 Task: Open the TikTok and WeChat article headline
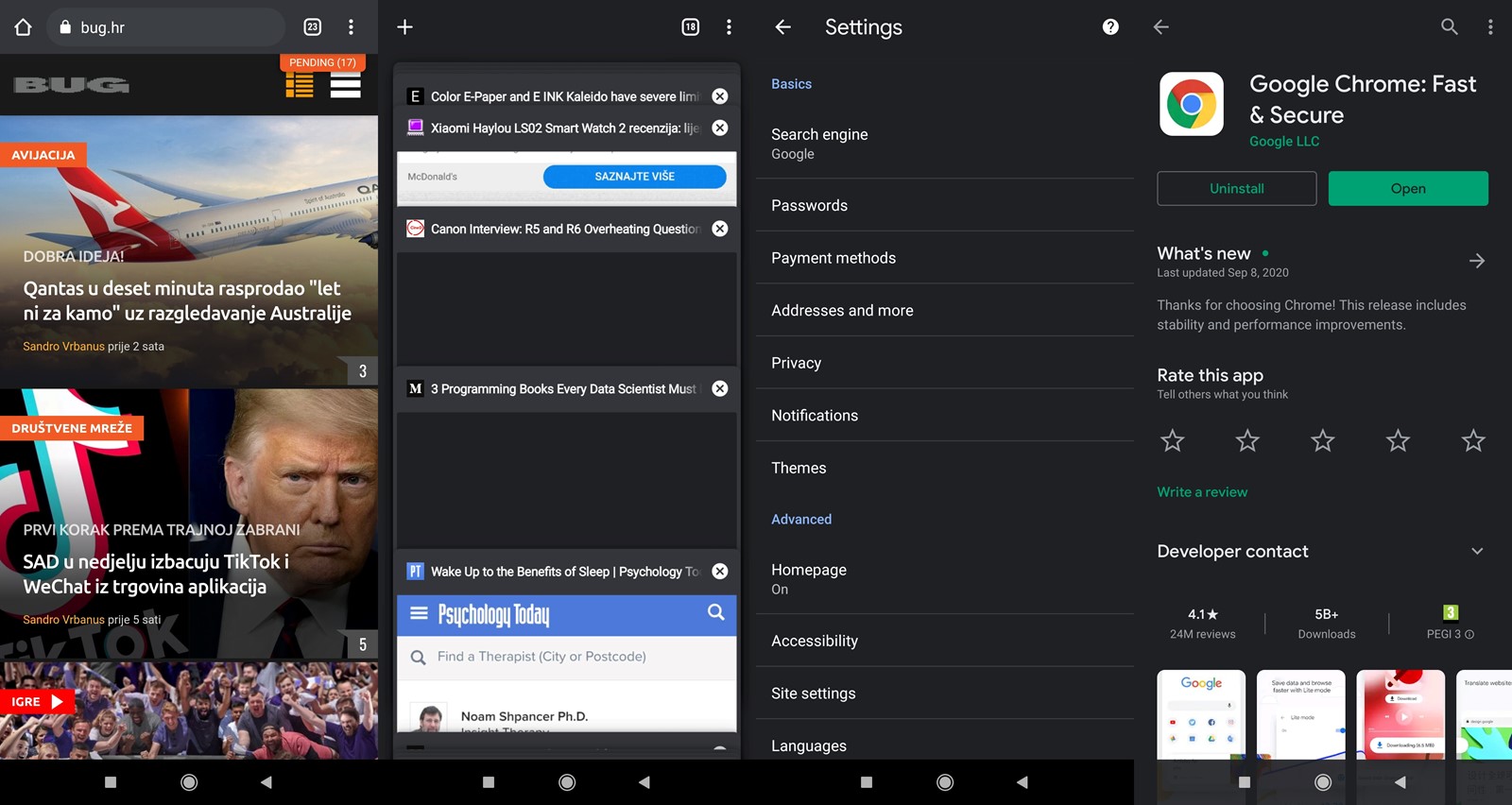click(x=157, y=574)
